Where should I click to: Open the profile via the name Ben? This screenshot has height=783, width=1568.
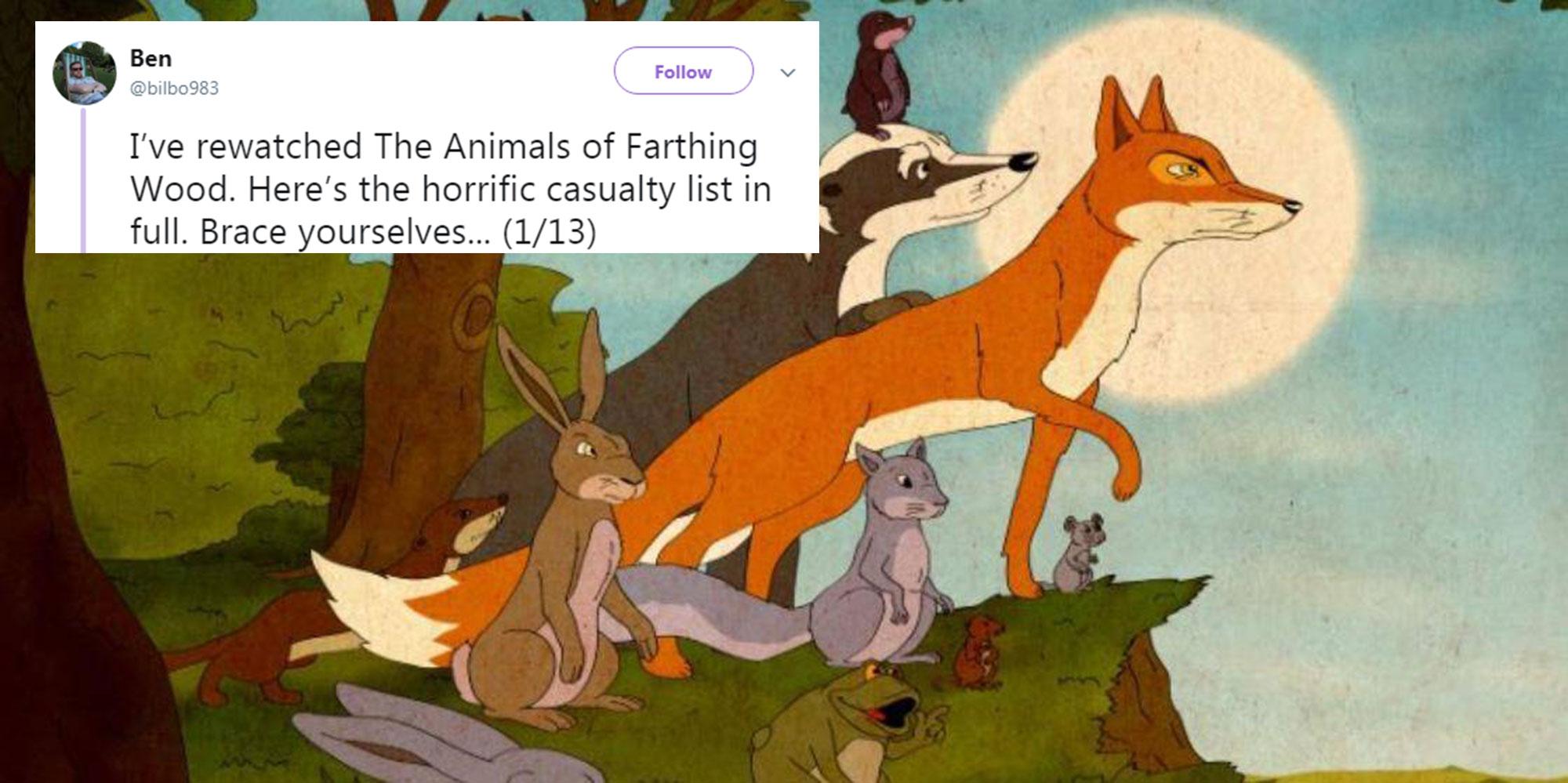click(151, 59)
